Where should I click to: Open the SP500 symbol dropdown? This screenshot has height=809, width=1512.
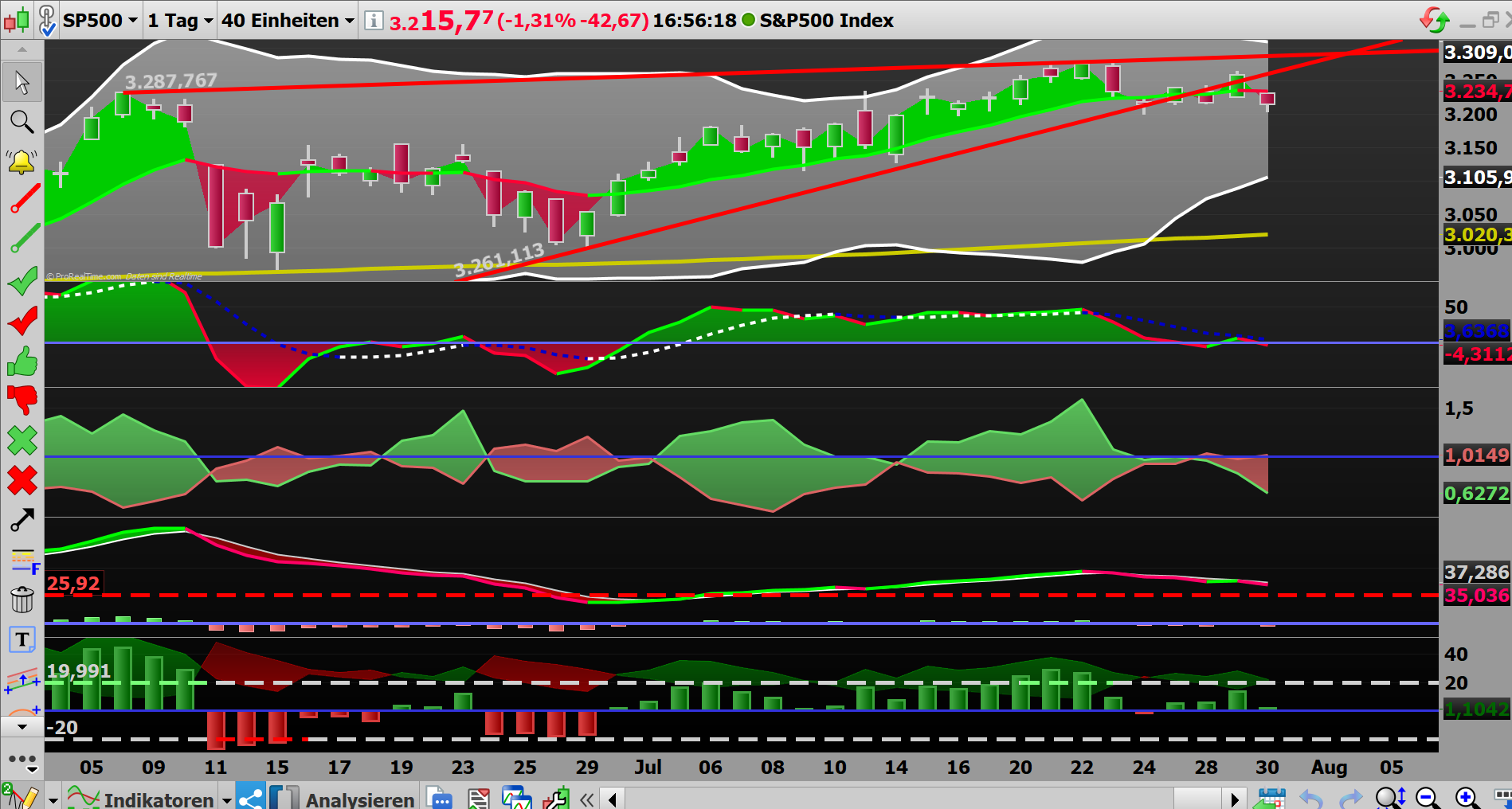(x=100, y=20)
